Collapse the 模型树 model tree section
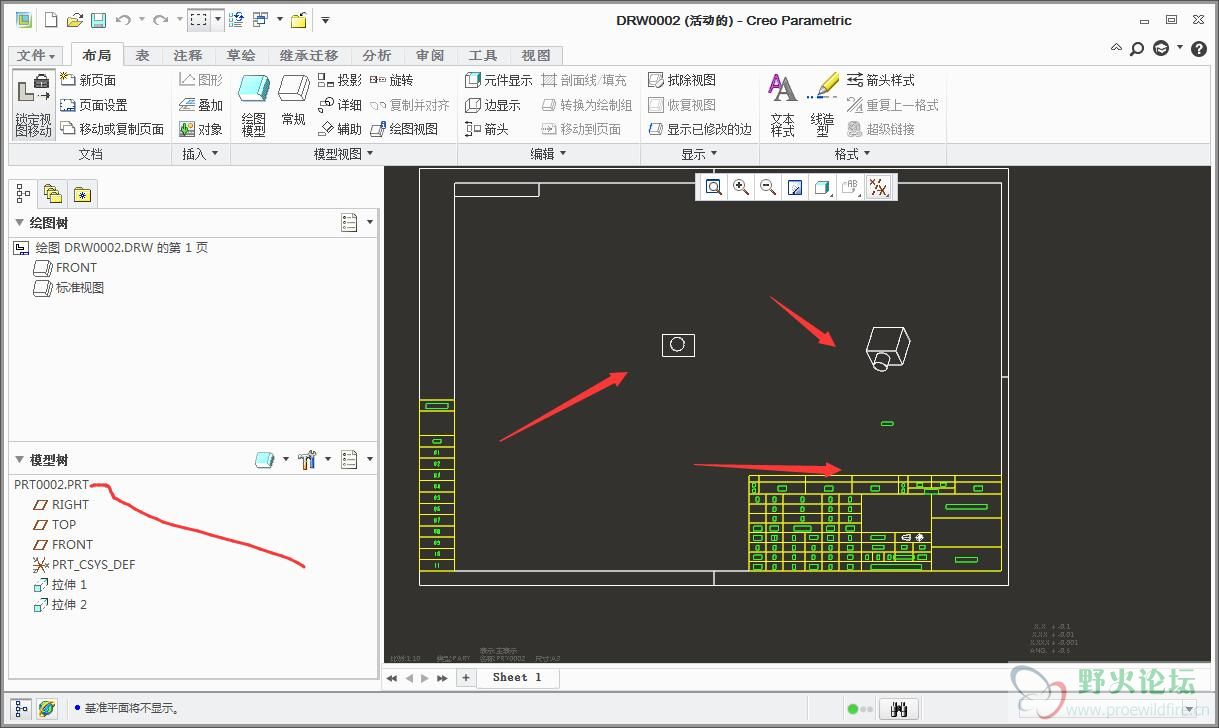The width and height of the screenshot is (1219, 728). click(19, 460)
